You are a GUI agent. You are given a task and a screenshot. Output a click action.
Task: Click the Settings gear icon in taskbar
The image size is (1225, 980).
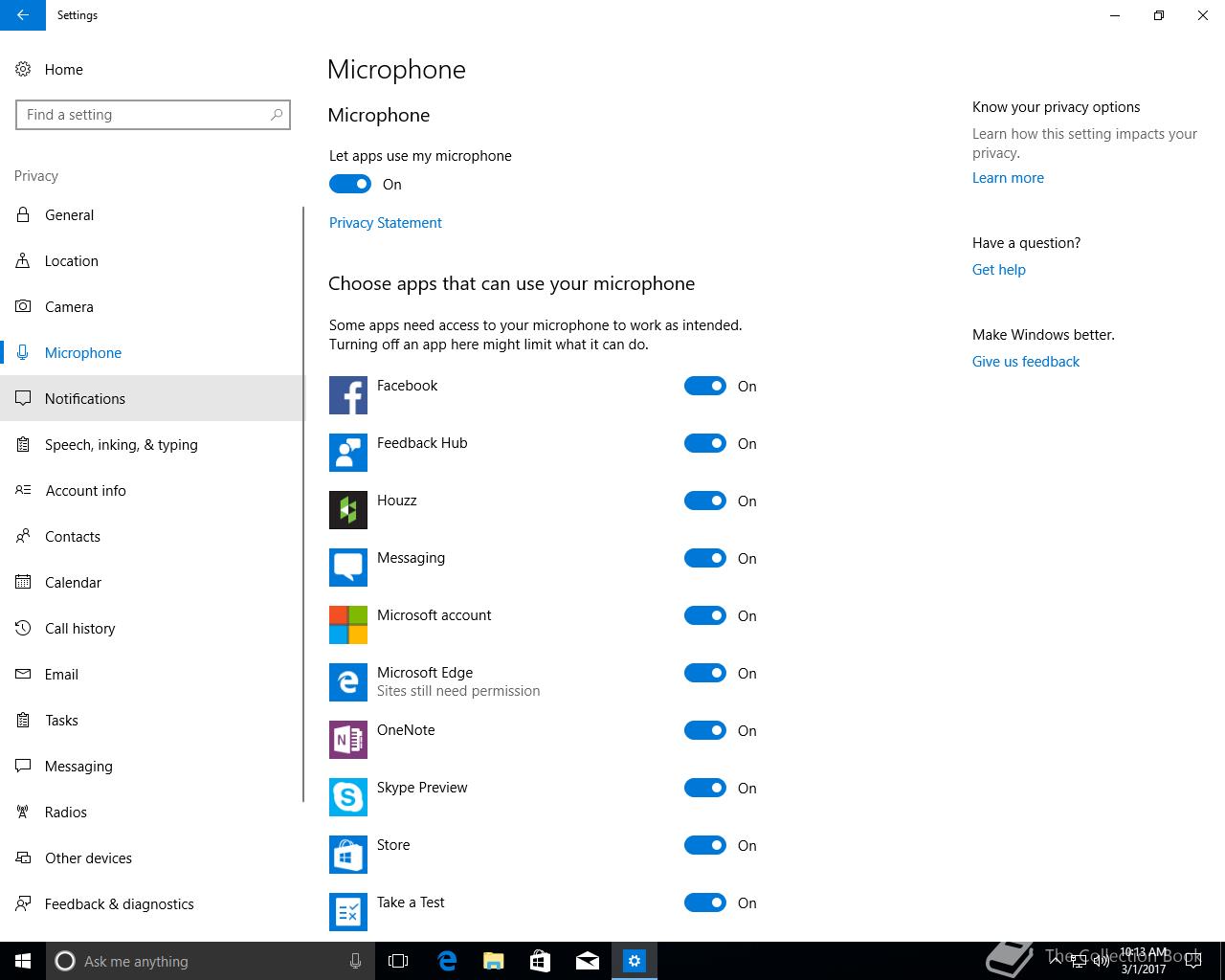click(x=635, y=961)
